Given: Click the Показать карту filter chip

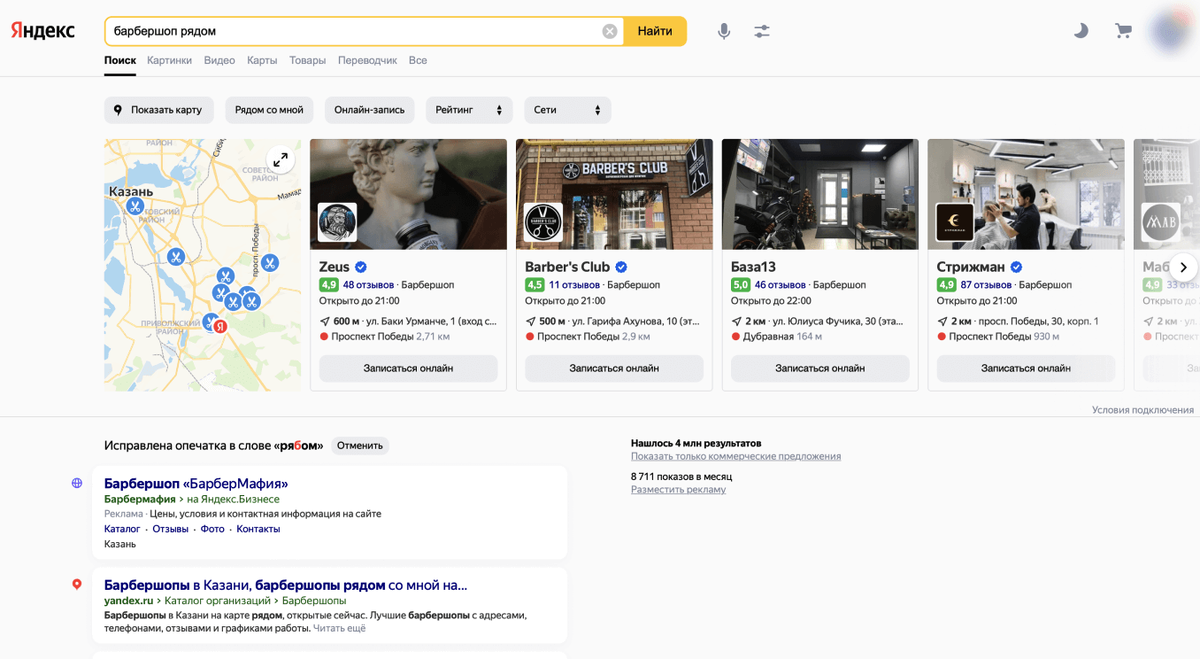Looking at the screenshot, I should 158,110.
